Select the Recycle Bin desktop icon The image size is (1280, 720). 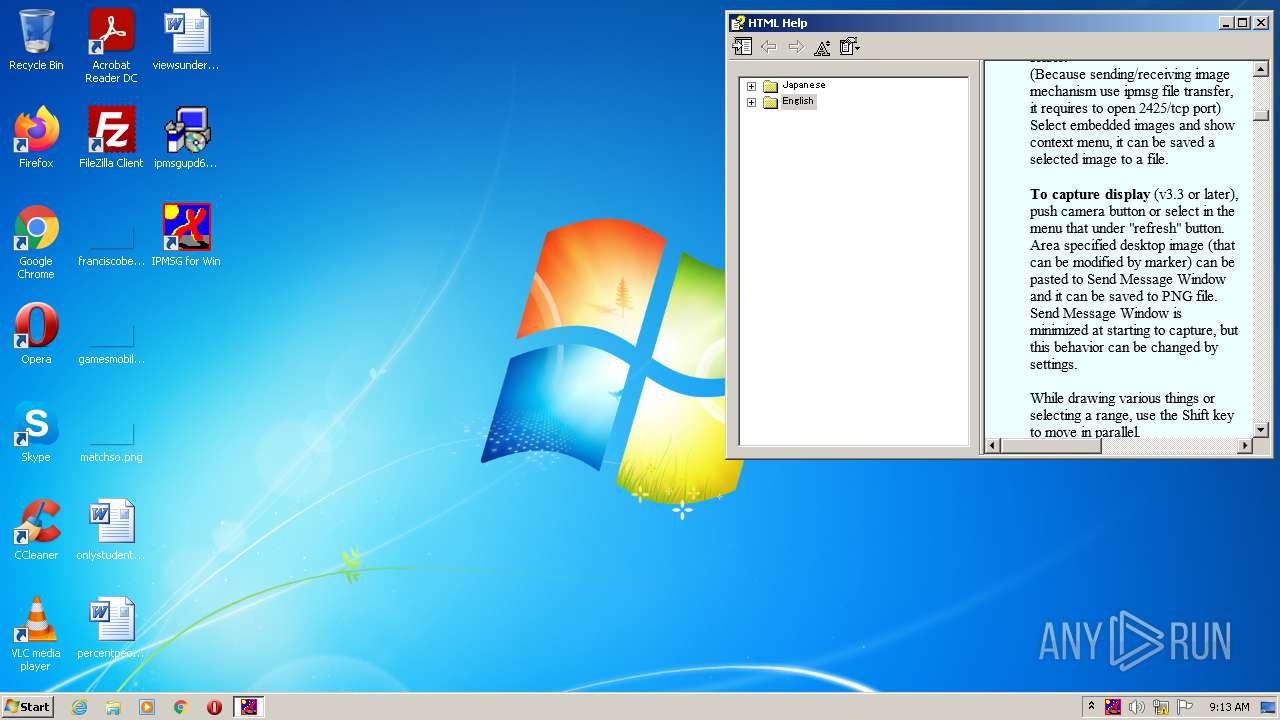tap(36, 41)
